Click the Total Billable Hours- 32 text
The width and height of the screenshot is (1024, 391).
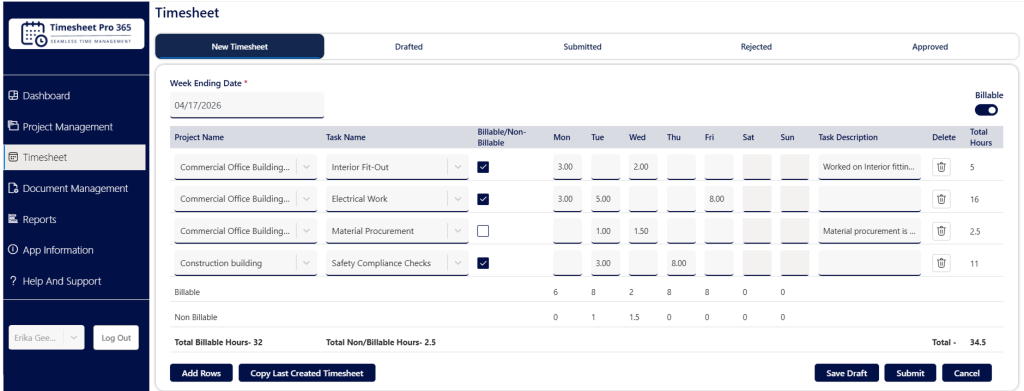click(218, 342)
